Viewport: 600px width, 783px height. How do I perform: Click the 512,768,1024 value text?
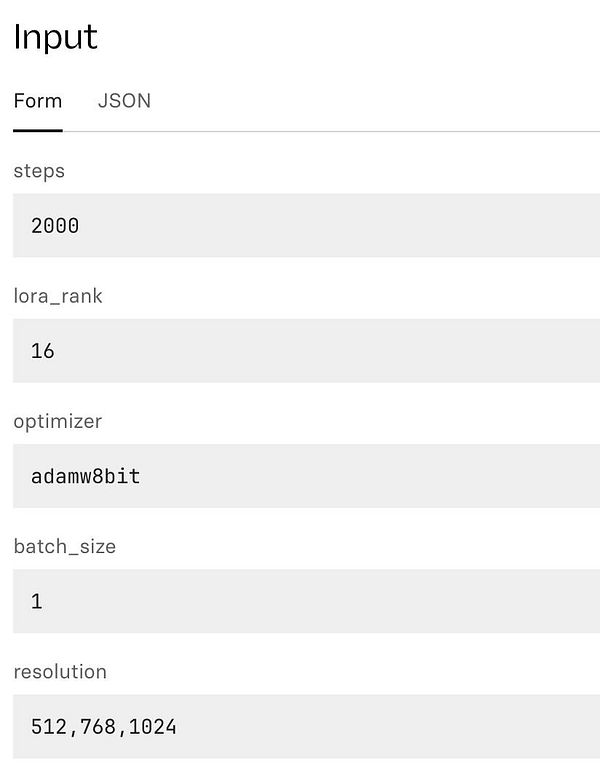click(x=104, y=726)
